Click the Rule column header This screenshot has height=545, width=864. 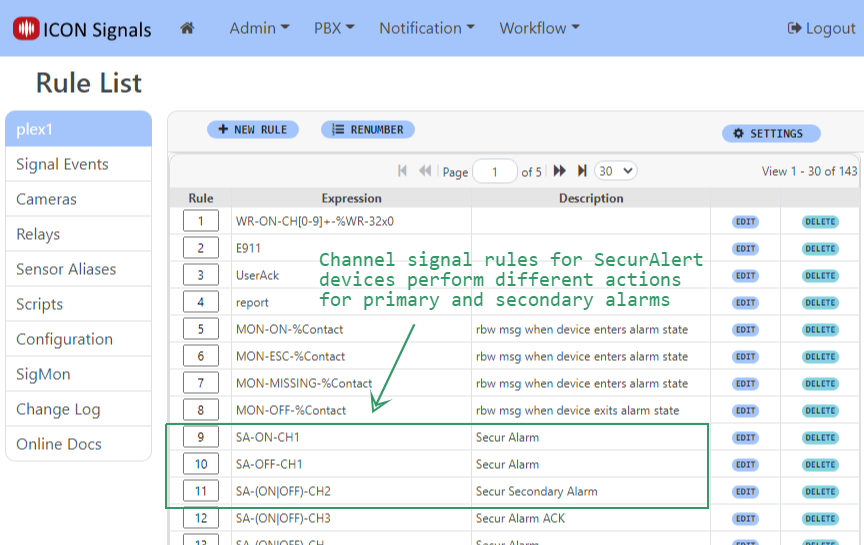click(x=201, y=198)
